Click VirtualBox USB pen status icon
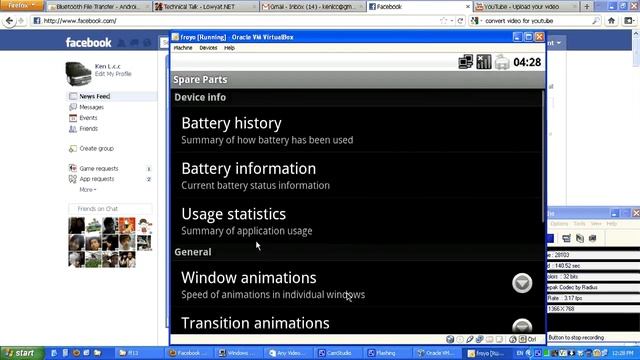Viewport: 640px width, 360px height. pyautogui.click(x=470, y=339)
